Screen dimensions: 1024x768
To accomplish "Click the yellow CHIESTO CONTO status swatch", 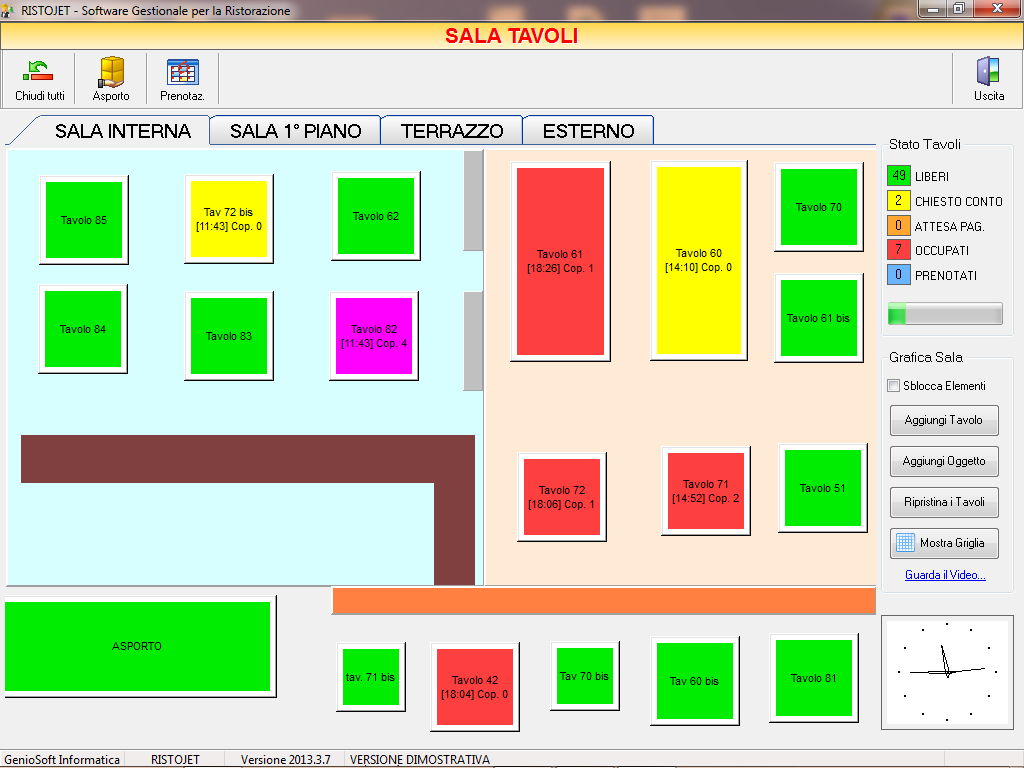I will pos(898,201).
